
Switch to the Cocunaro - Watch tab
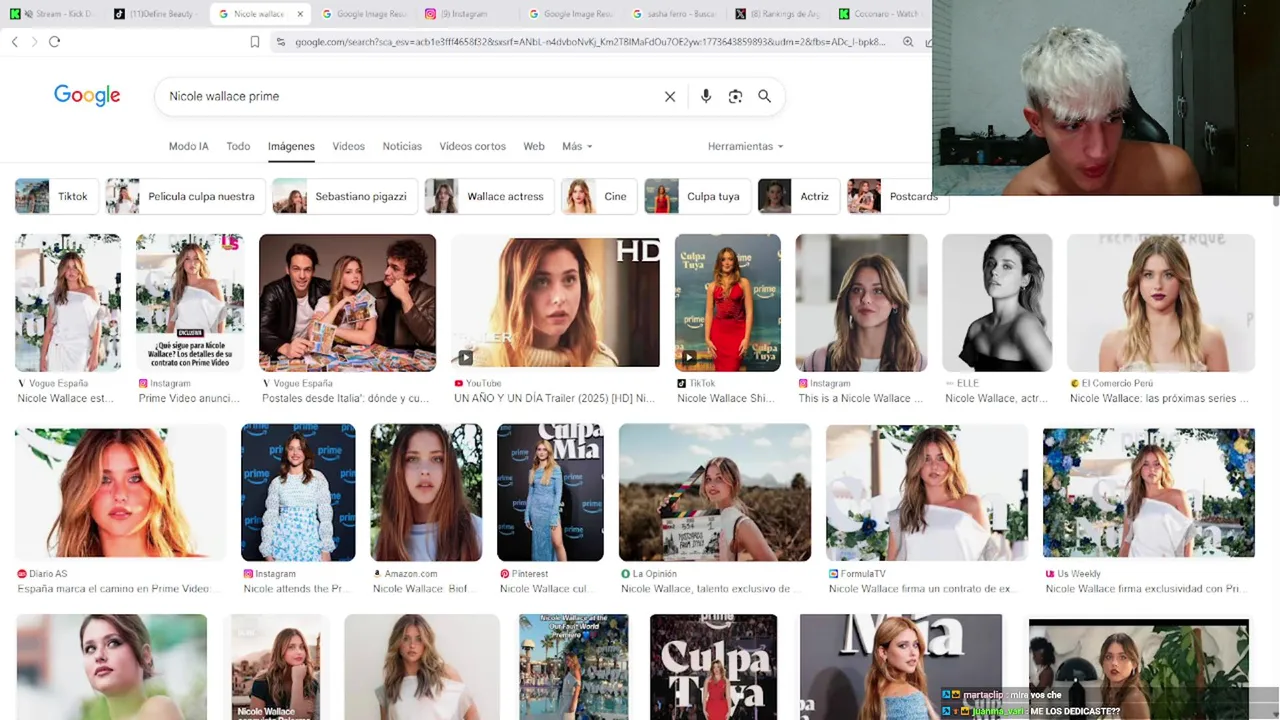[x=880, y=14]
